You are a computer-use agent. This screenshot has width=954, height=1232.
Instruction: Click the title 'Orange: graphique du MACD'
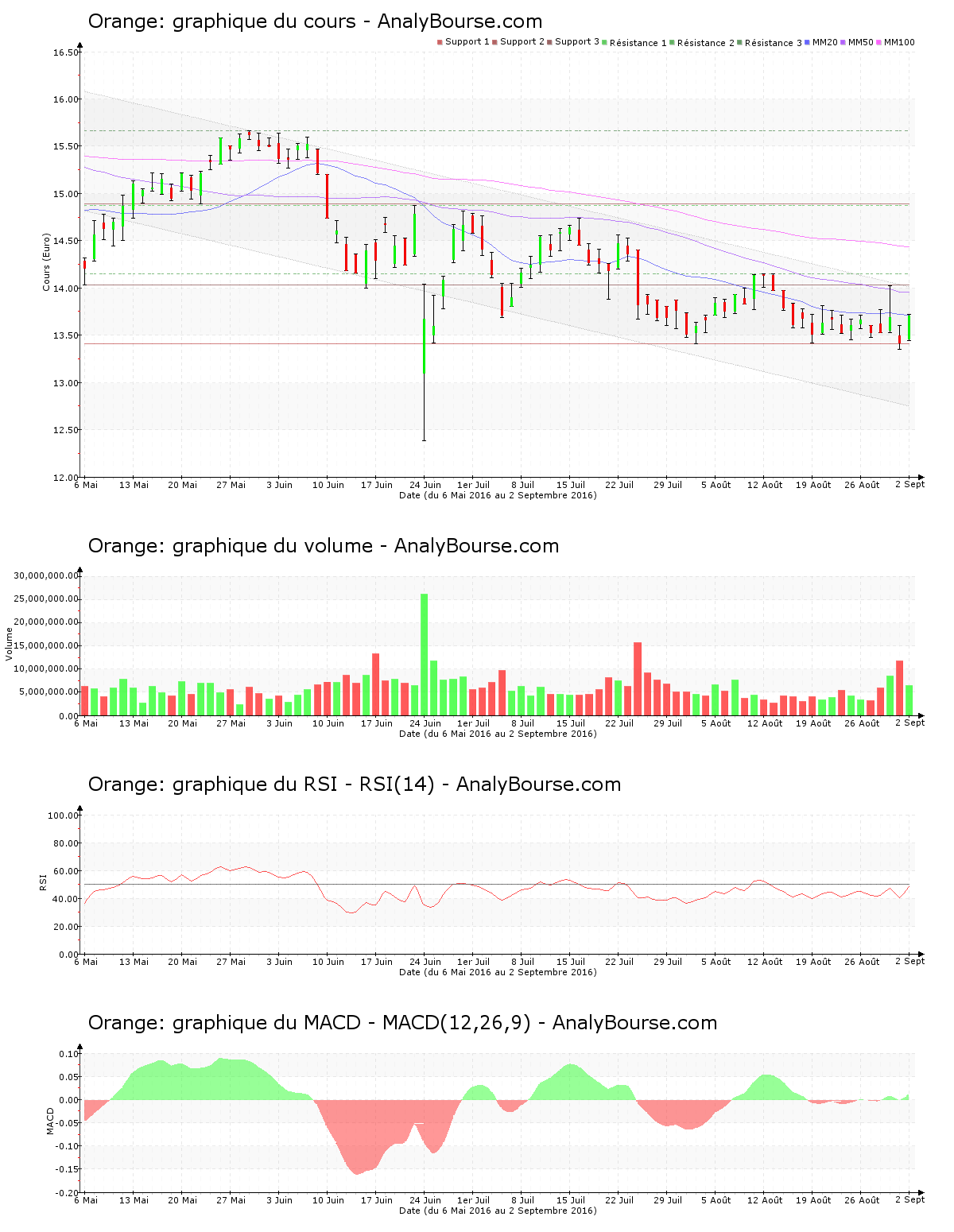tap(224, 1023)
